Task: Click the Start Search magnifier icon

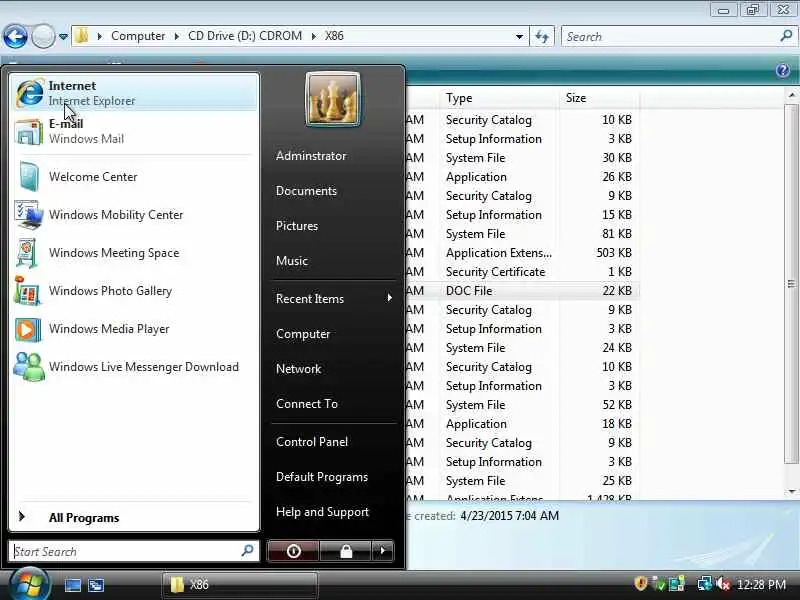Action: [x=247, y=551]
